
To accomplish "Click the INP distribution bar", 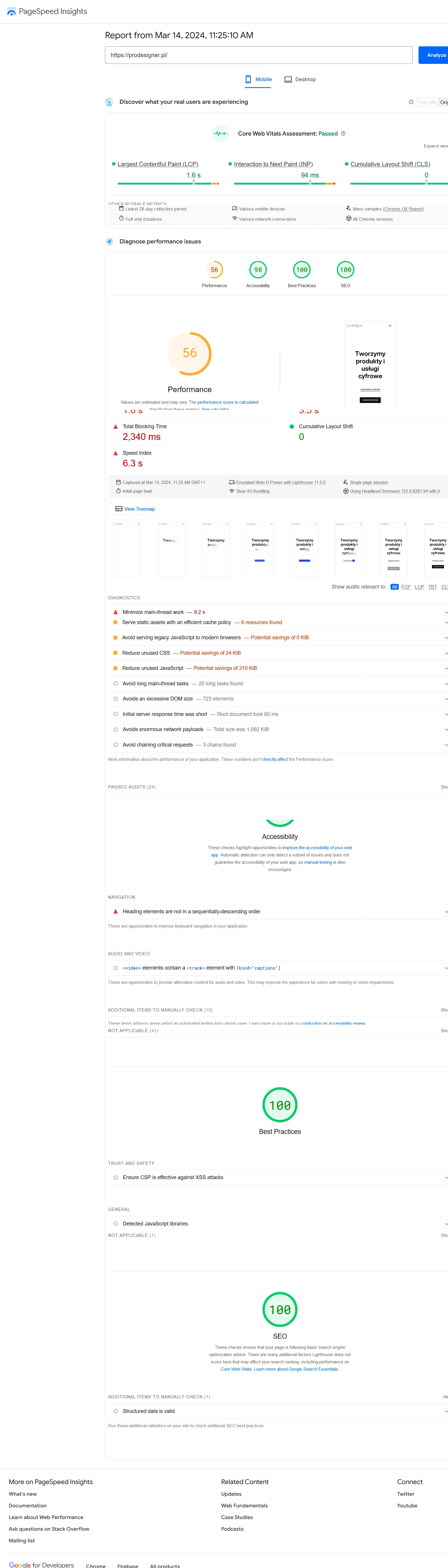I will [x=285, y=183].
